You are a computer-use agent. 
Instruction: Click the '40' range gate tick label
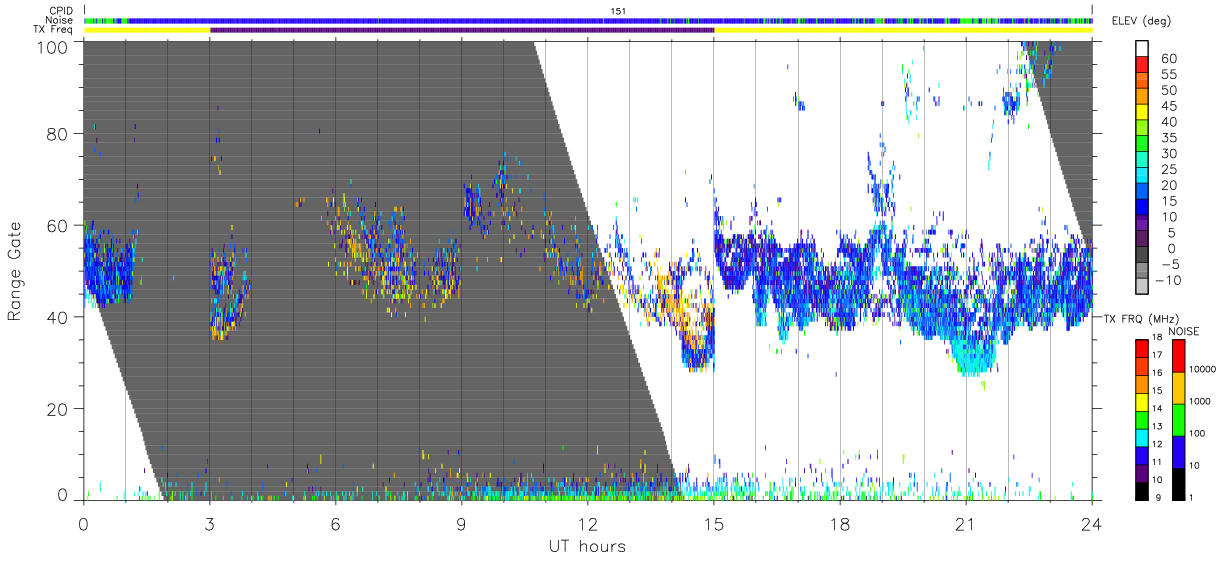pos(58,317)
